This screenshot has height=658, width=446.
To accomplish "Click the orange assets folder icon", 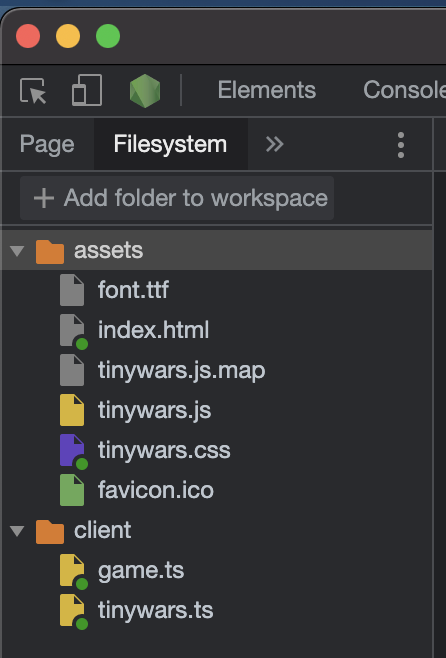I will tap(50, 251).
